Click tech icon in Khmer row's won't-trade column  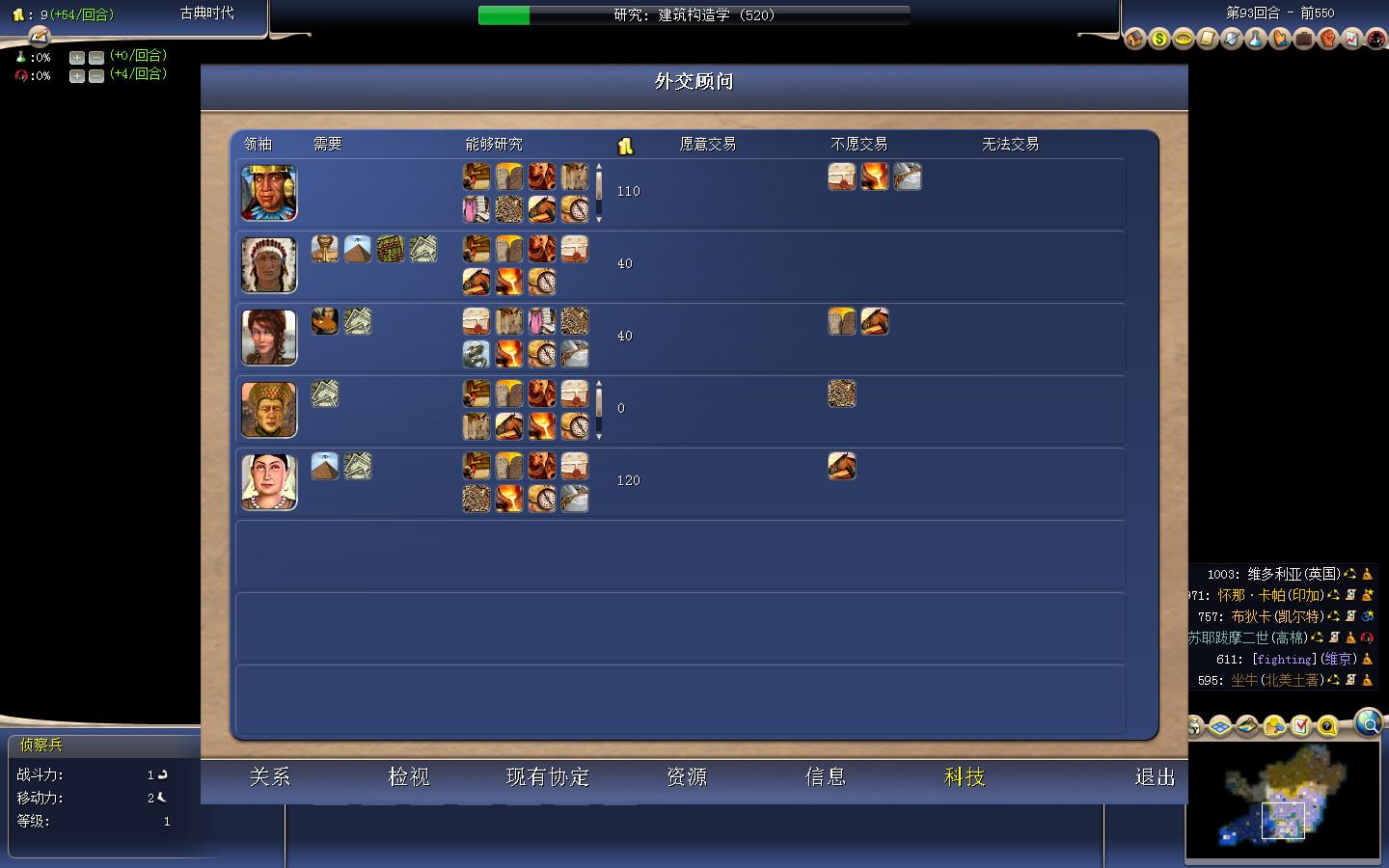tap(842, 394)
